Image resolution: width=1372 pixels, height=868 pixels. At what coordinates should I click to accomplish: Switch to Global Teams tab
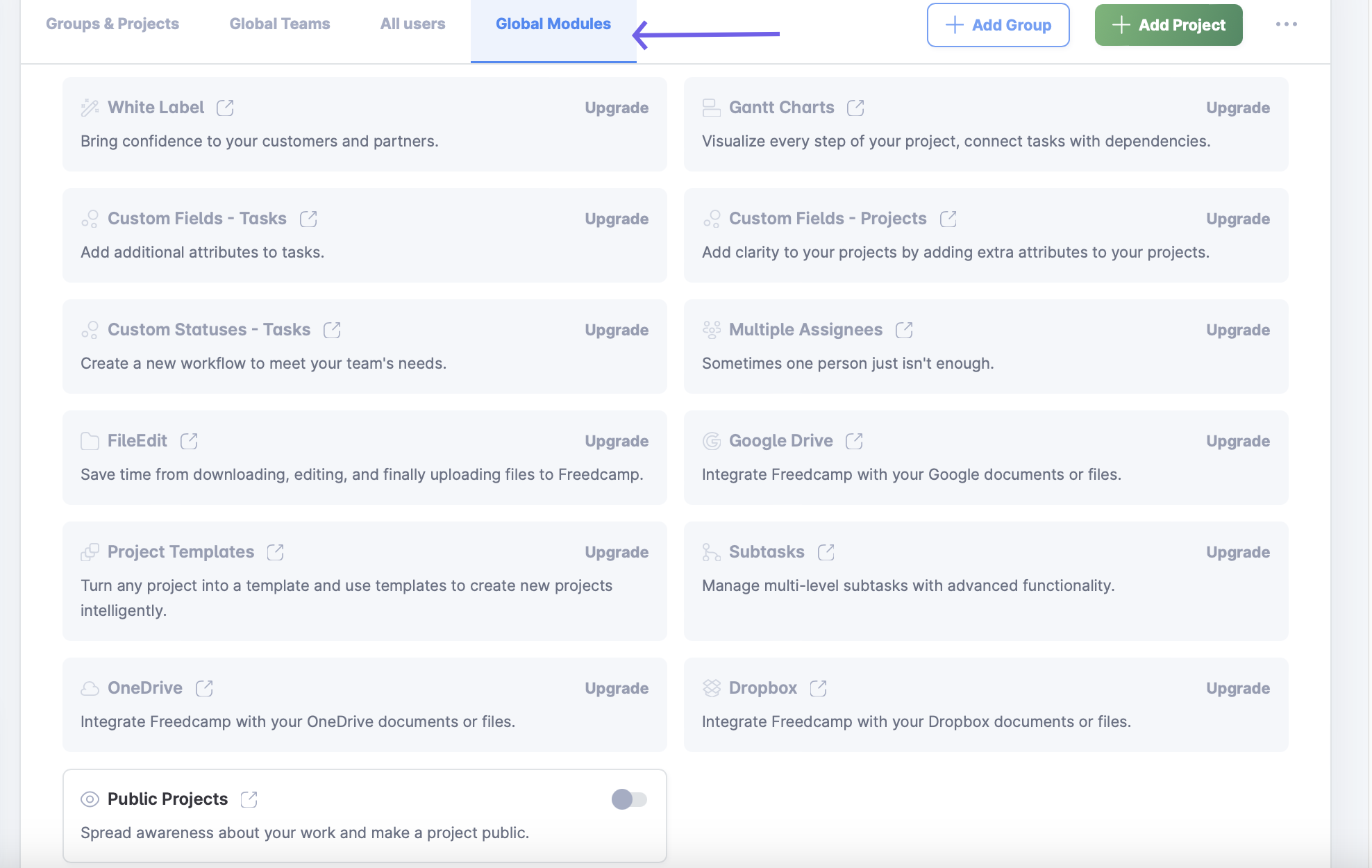click(280, 24)
